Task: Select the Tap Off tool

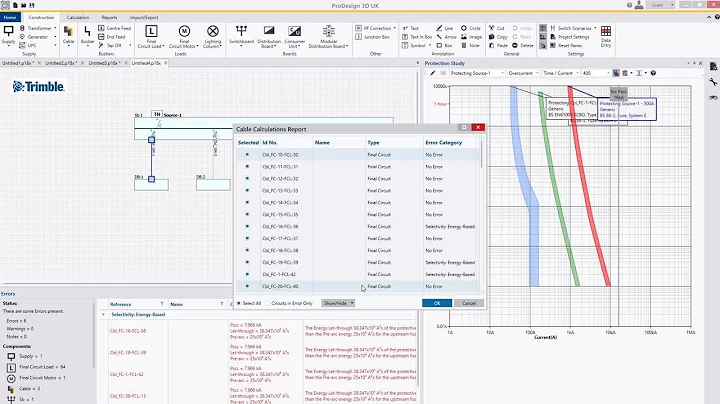Action: tap(110, 45)
